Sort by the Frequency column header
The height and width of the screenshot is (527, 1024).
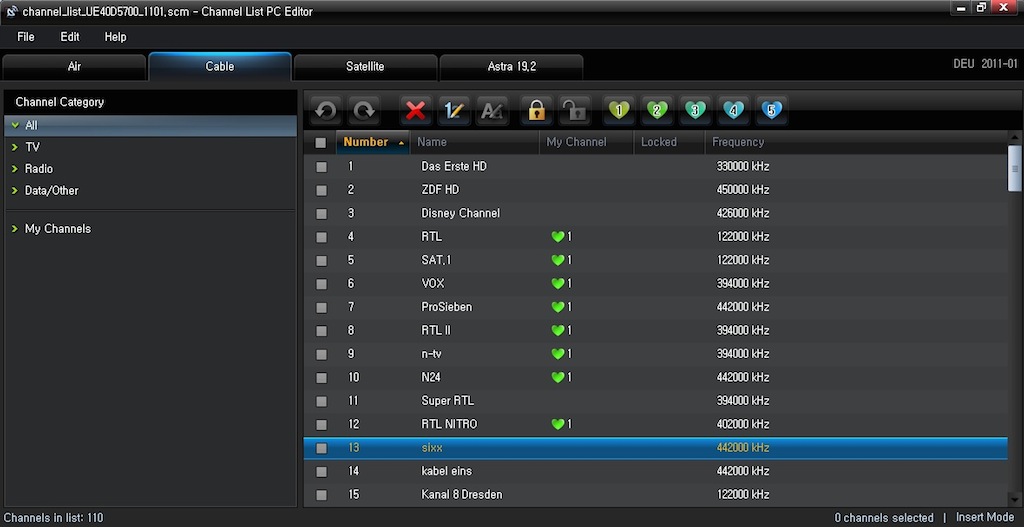(x=738, y=142)
